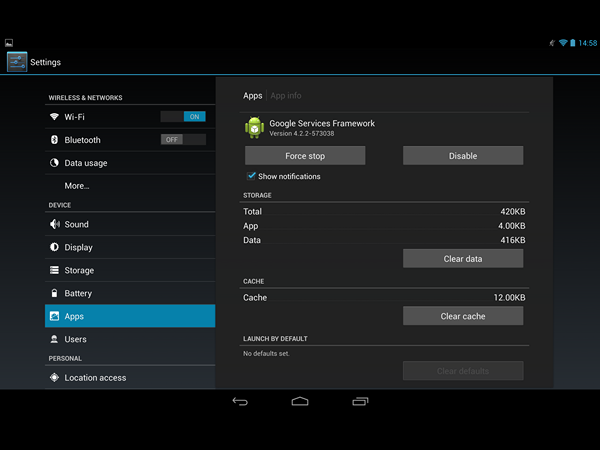Open Display settings
This screenshot has height=450, width=600.
(x=78, y=248)
